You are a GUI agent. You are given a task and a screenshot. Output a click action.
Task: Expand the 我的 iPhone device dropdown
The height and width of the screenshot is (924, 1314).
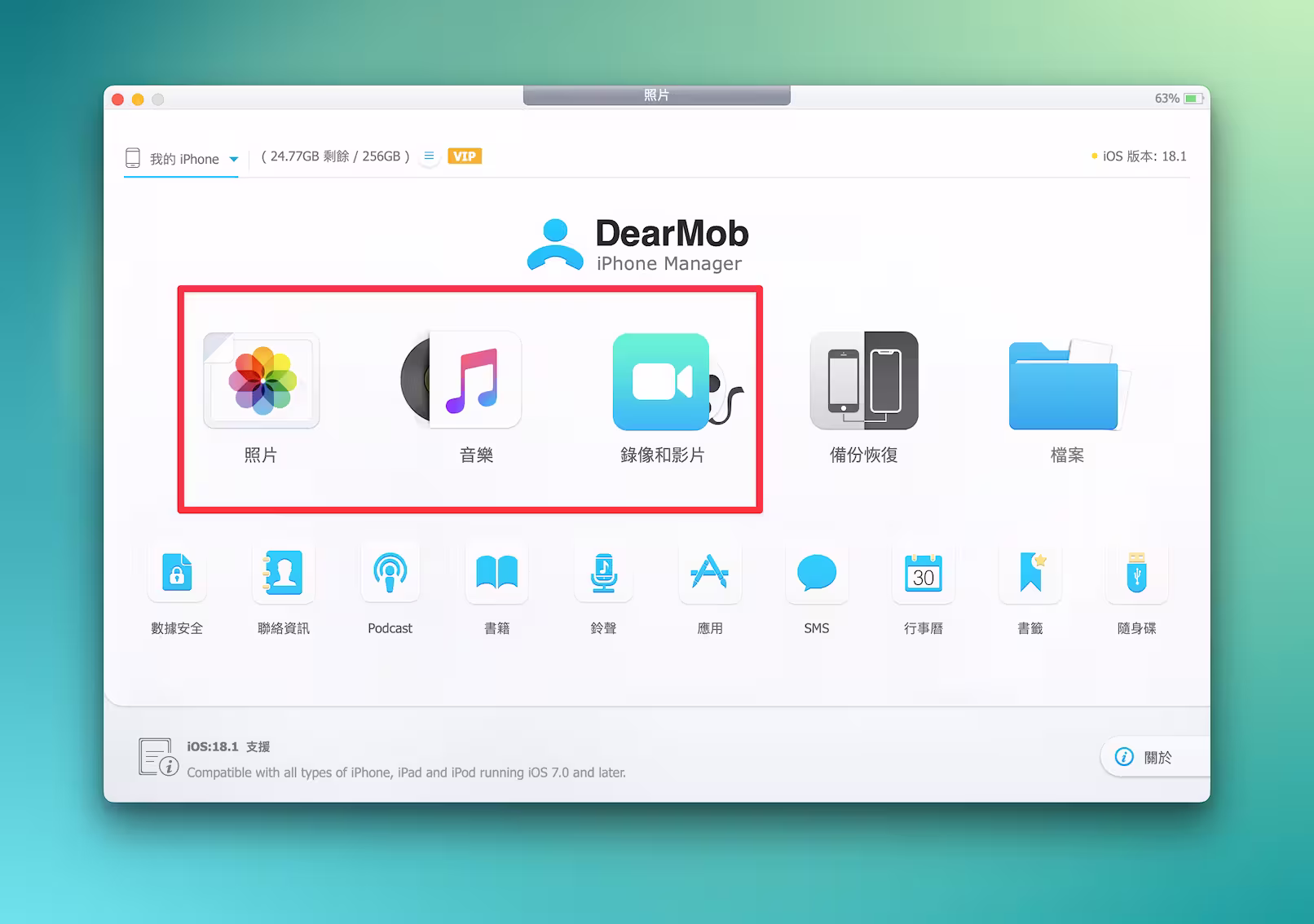(x=234, y=159)
